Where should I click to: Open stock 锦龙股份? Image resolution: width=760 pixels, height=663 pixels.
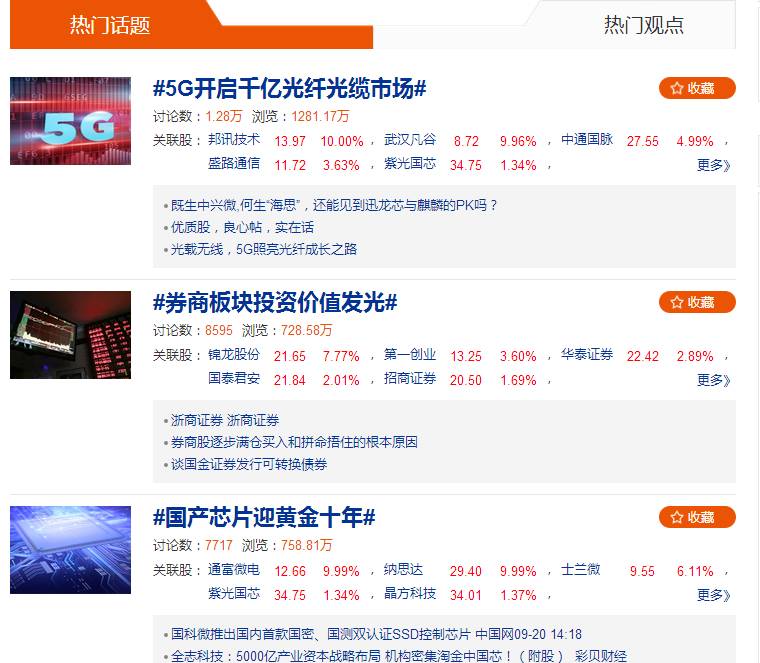234,355
